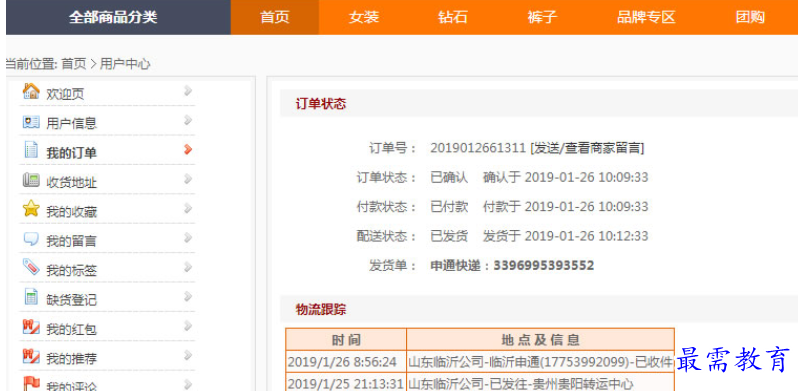Click the 已确认 status value

tap(449, 177)
